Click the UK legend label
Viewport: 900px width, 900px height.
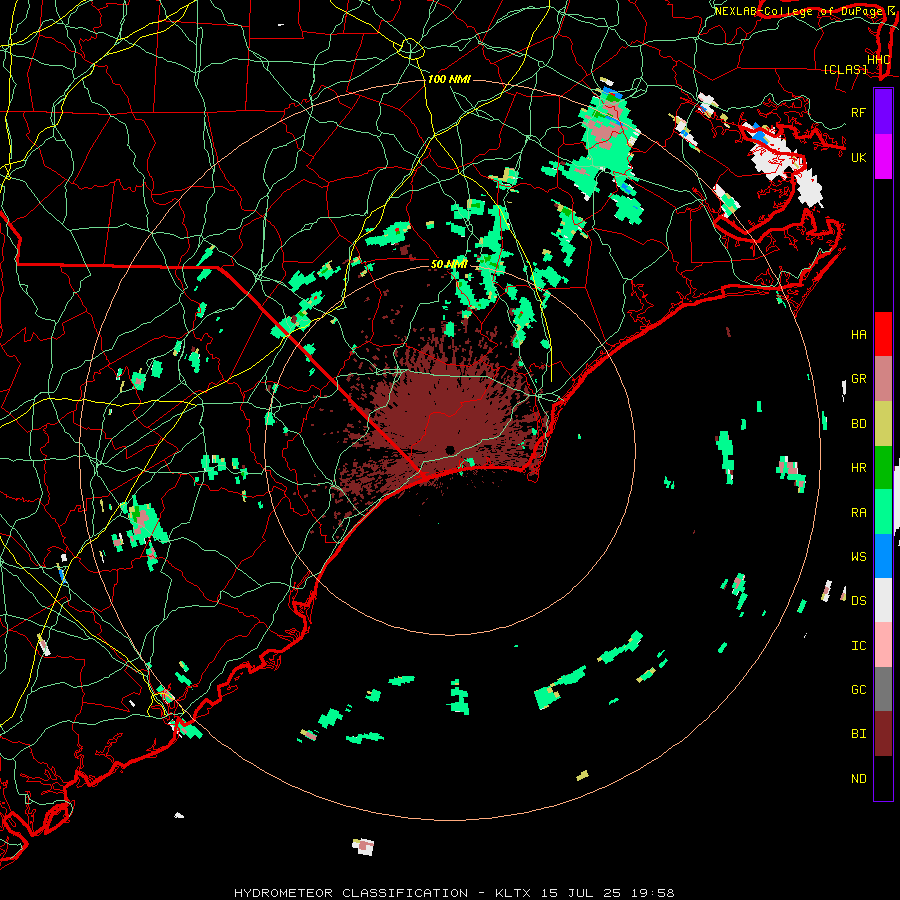[x=858, y=157]
